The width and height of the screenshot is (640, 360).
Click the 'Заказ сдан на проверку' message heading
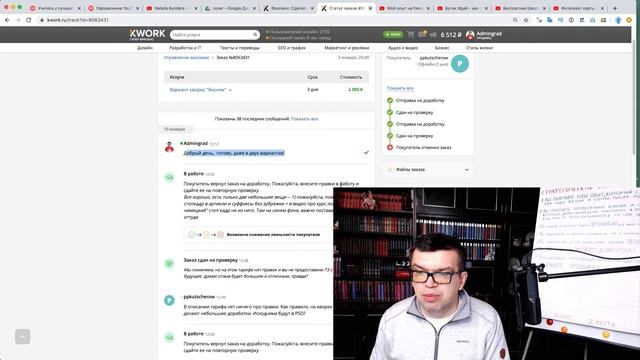coord(210,260)
